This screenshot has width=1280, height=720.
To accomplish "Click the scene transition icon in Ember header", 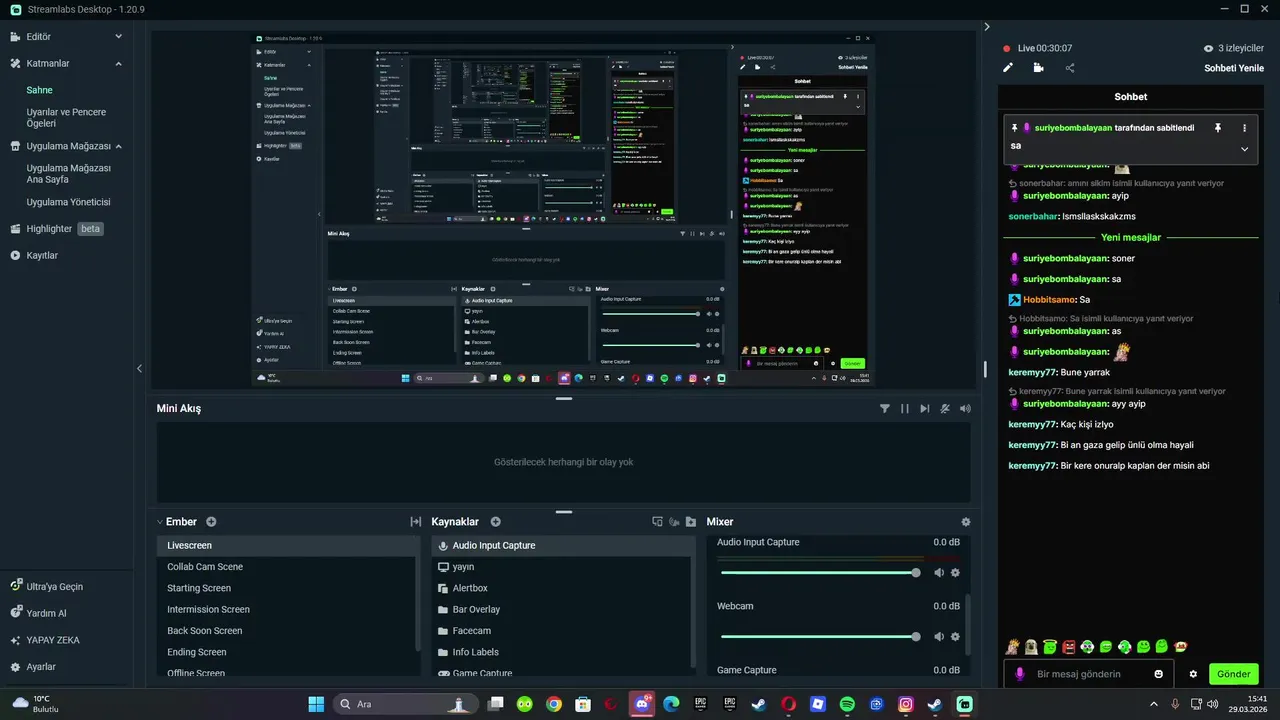I will click(x=416, y=522).
